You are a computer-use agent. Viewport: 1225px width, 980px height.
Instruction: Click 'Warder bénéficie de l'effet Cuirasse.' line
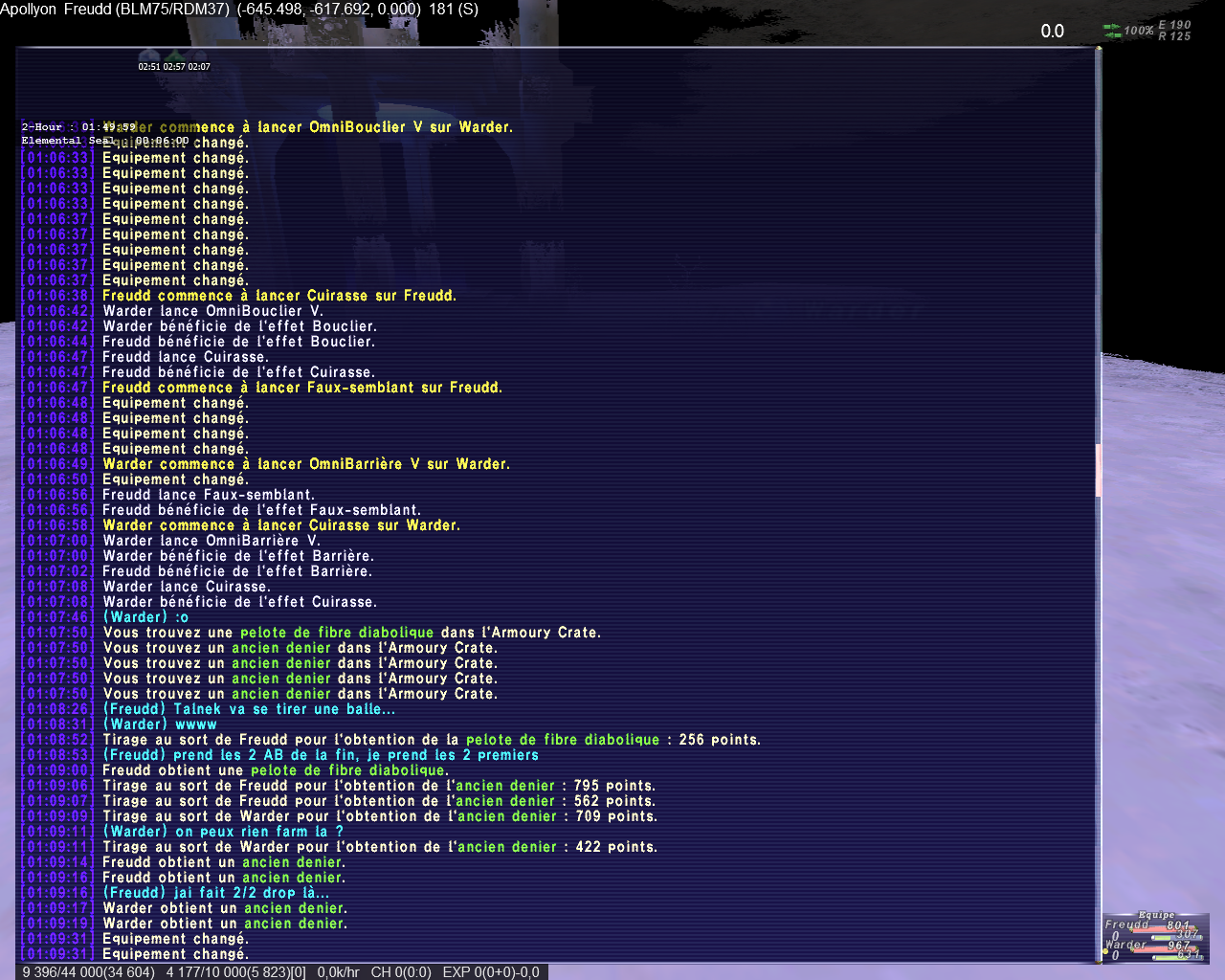(x=240, y=602)
